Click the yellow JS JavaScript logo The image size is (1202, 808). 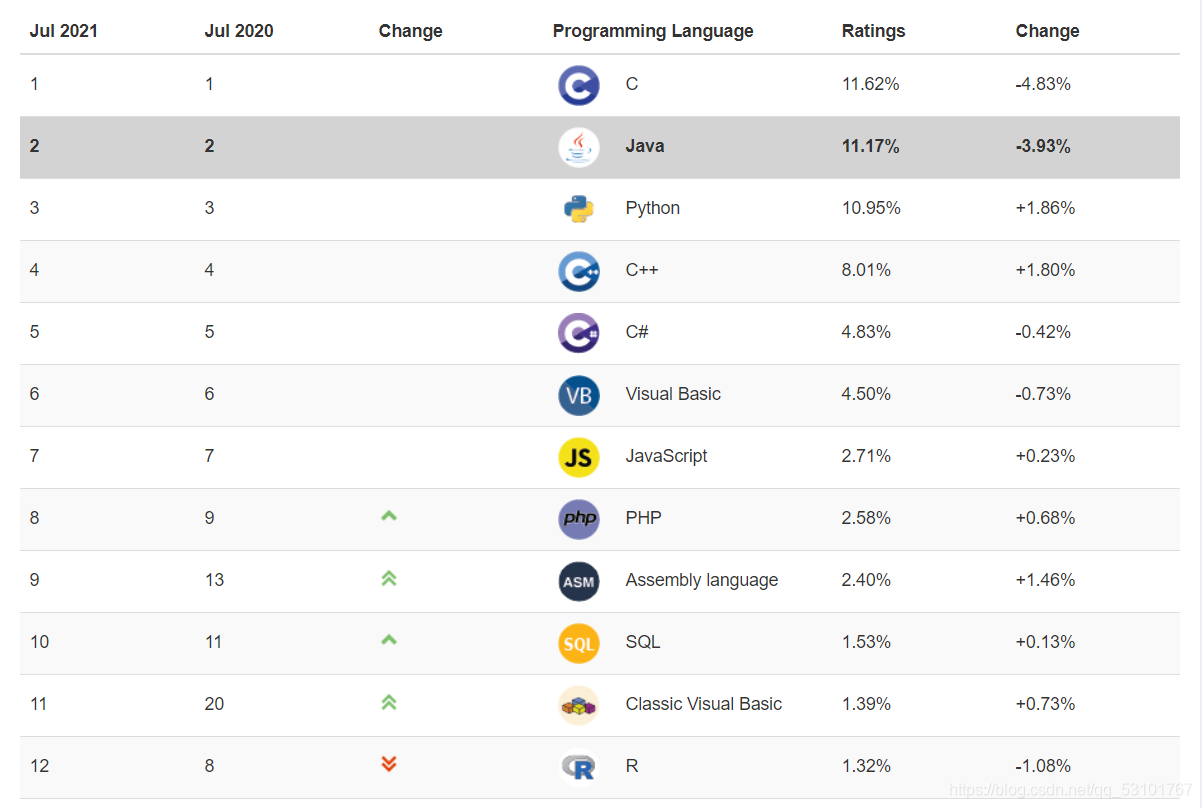579,457
